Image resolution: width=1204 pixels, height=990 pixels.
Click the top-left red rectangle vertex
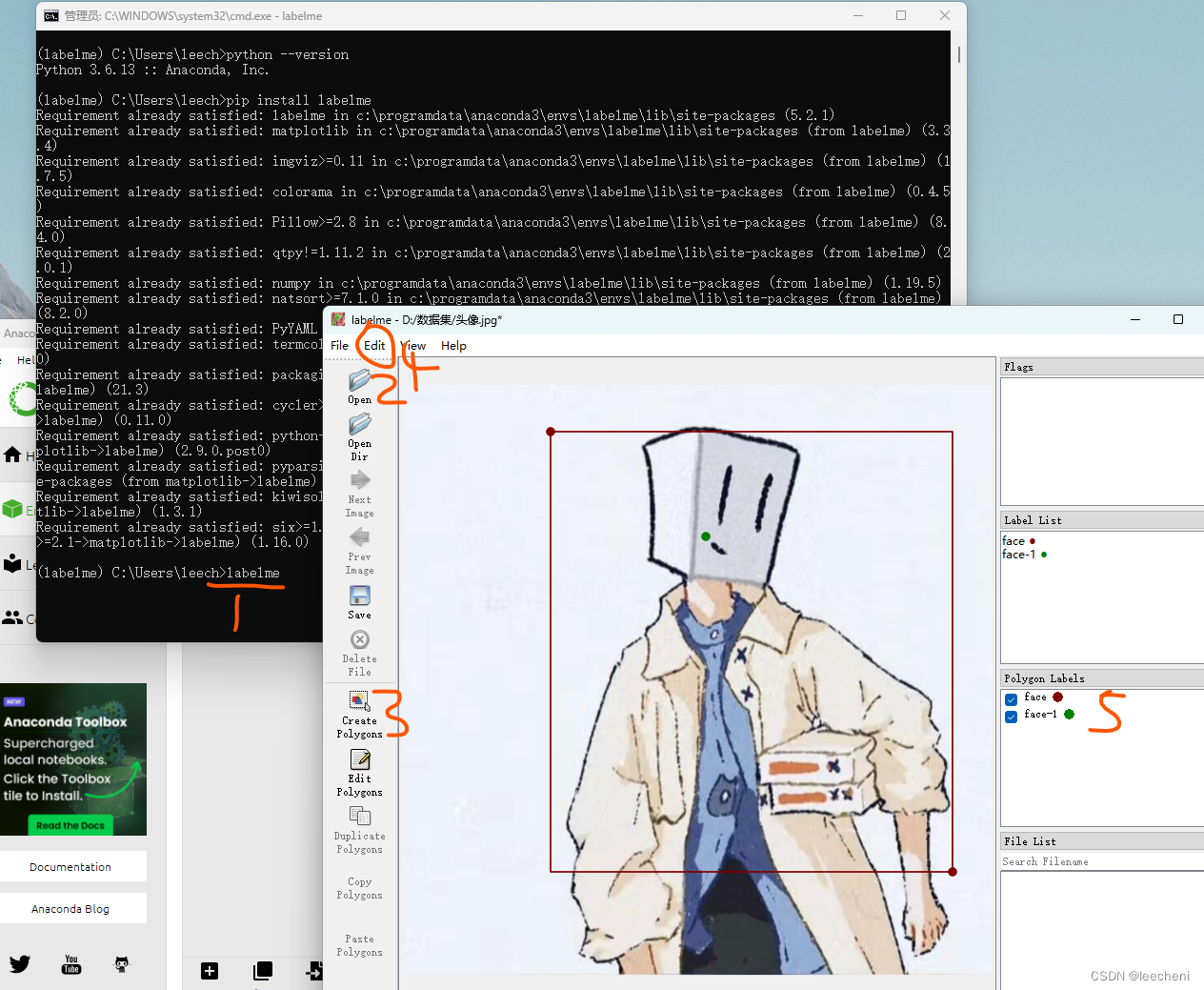coord(551,432)
